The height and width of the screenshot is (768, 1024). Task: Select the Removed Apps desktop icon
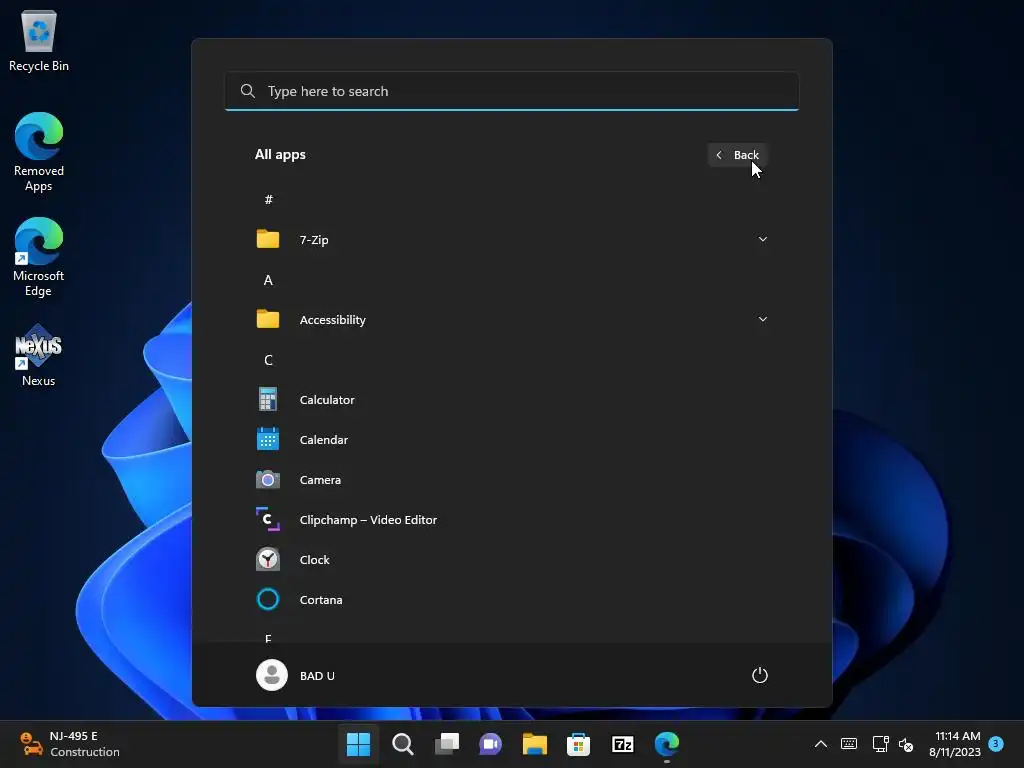click(x=39, y=152)
